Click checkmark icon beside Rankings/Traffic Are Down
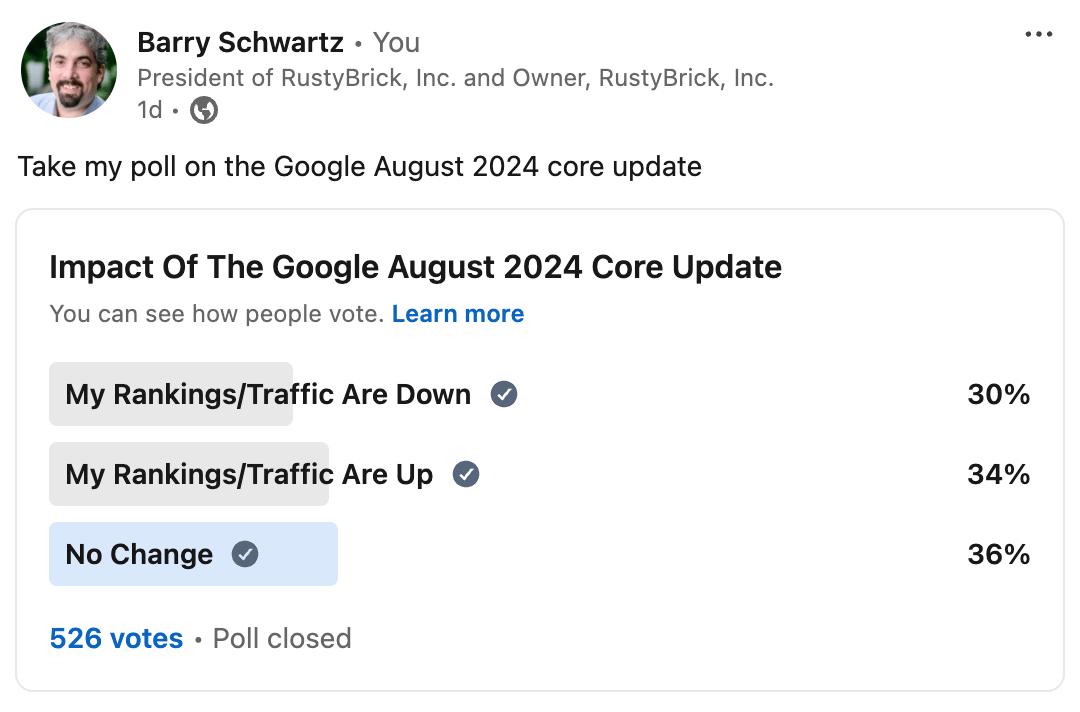This screenshot has width=1080, height=712. coord(504,394)
